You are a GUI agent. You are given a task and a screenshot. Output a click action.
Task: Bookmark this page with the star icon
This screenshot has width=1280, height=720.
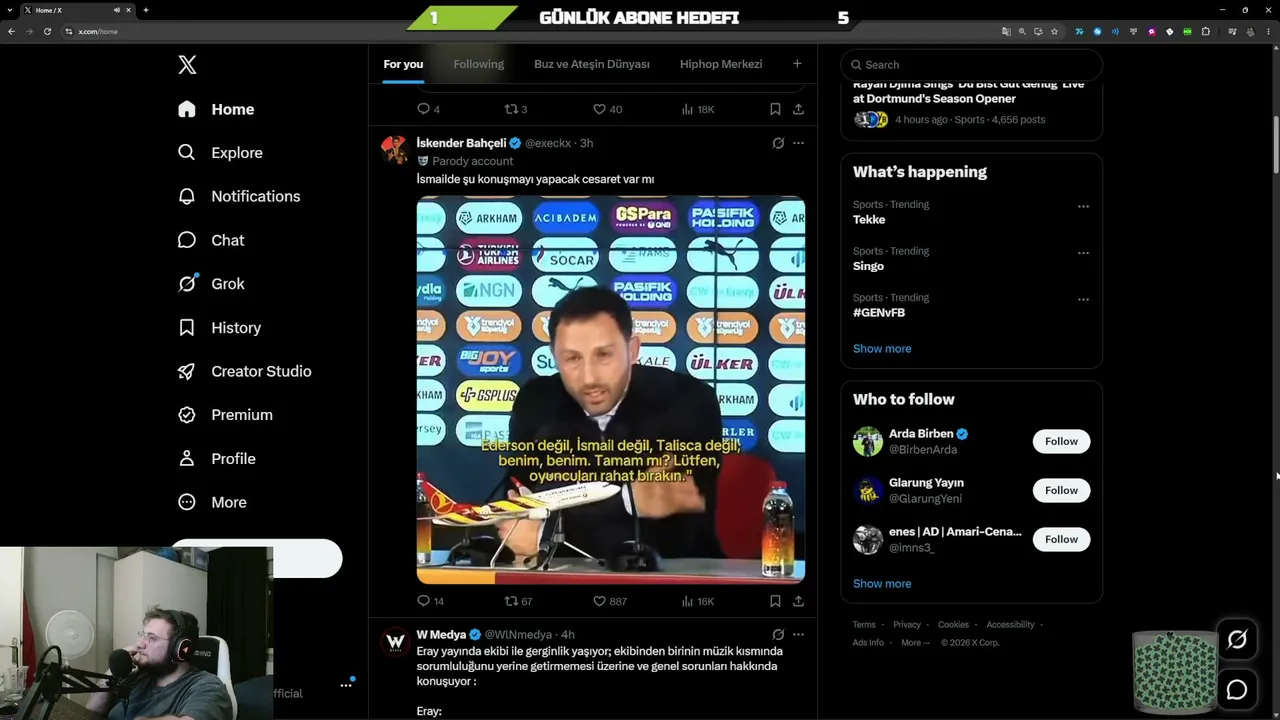pyautogui.click(x=1054, y=31)
